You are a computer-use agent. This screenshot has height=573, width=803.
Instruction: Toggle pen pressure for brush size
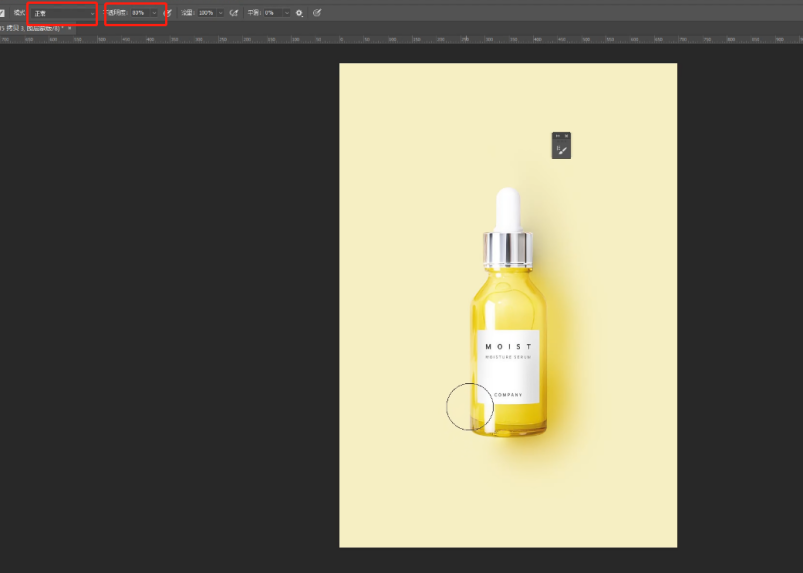(x=317, y=13)
